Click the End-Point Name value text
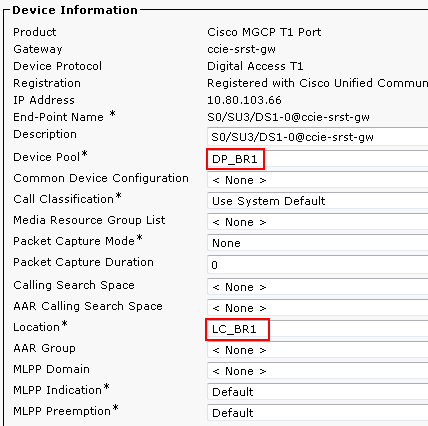Viewport: 428px width, 426px height. [x=288, y=117]
